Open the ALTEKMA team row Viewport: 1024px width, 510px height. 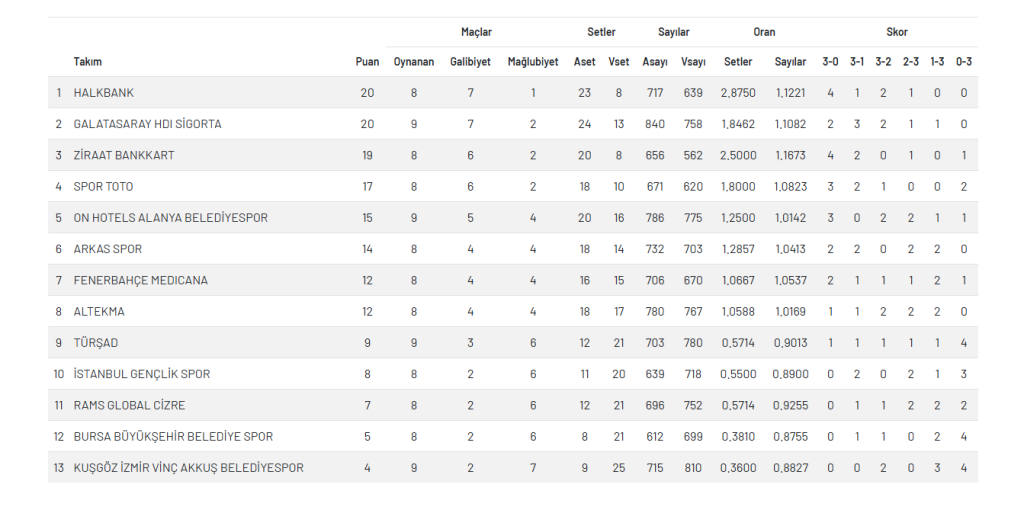click(513, 311)
